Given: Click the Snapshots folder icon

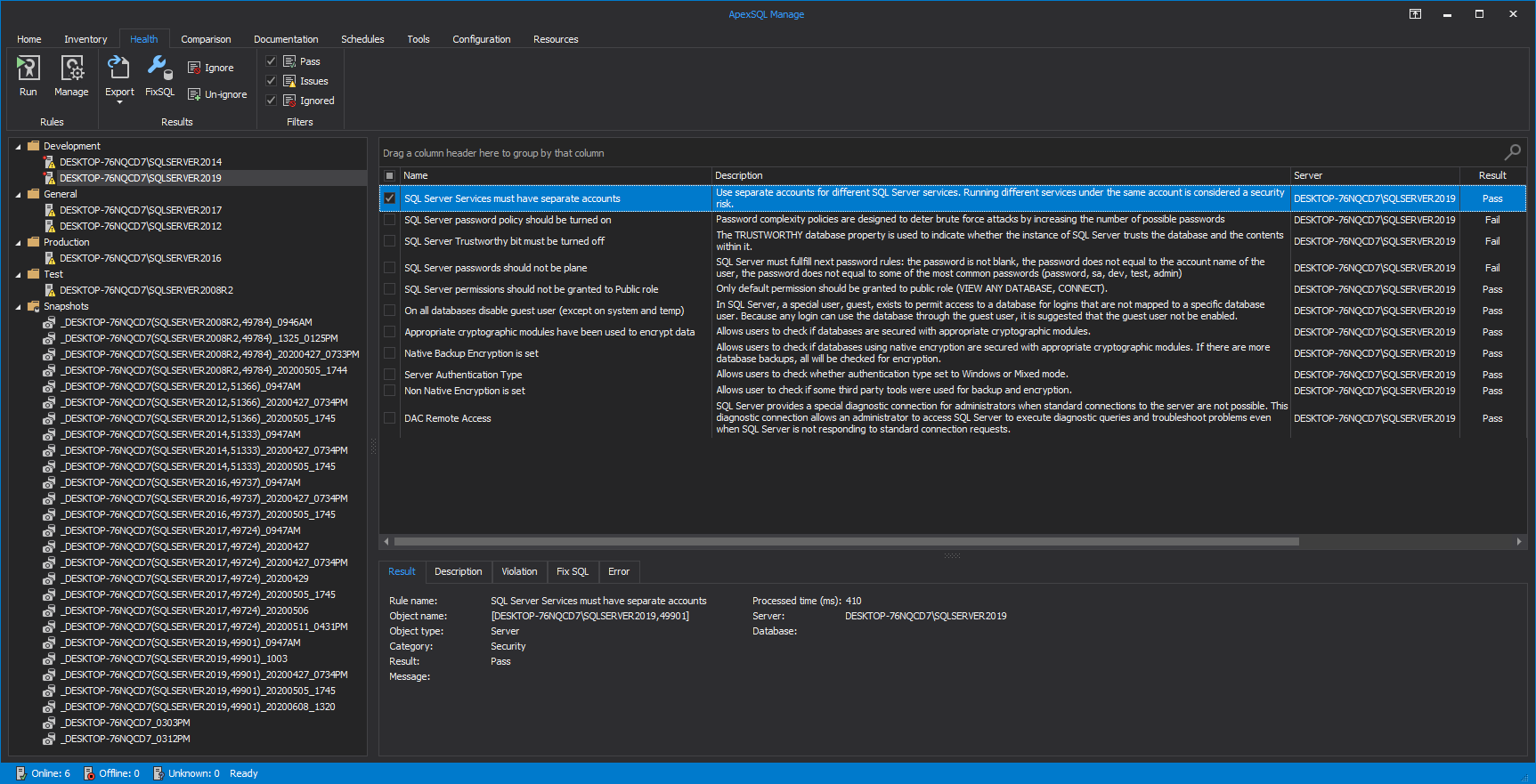Looking at the screenshot, I should coord(34,306).
